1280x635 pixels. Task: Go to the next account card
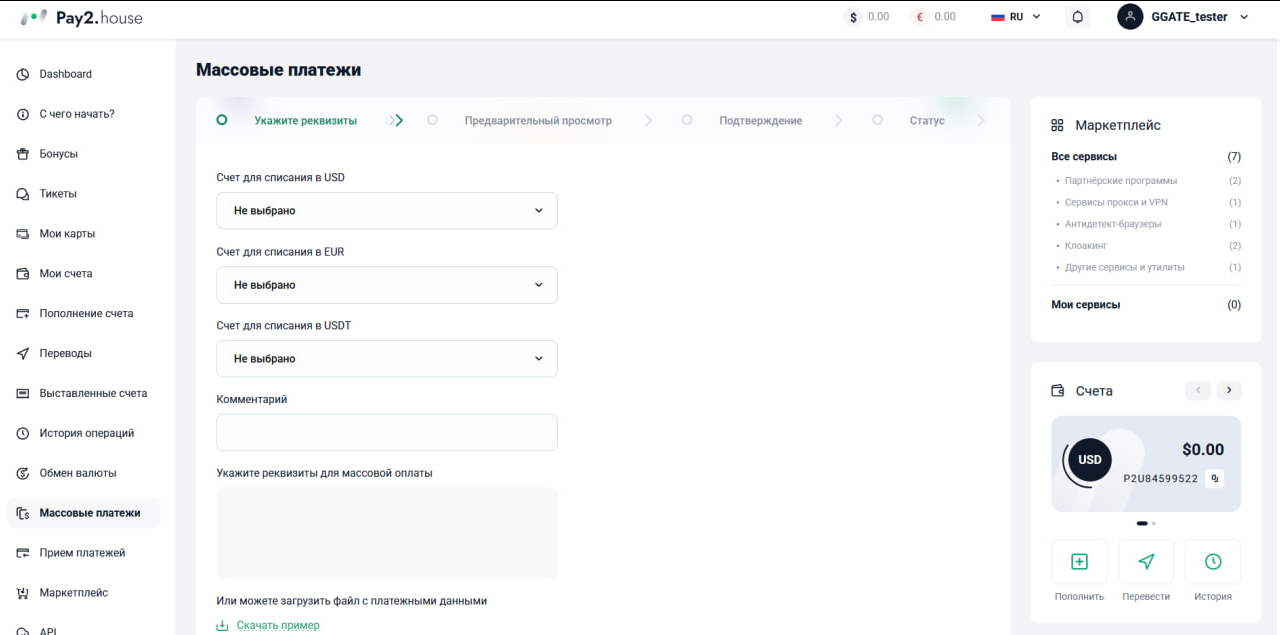click(1229, 390)
